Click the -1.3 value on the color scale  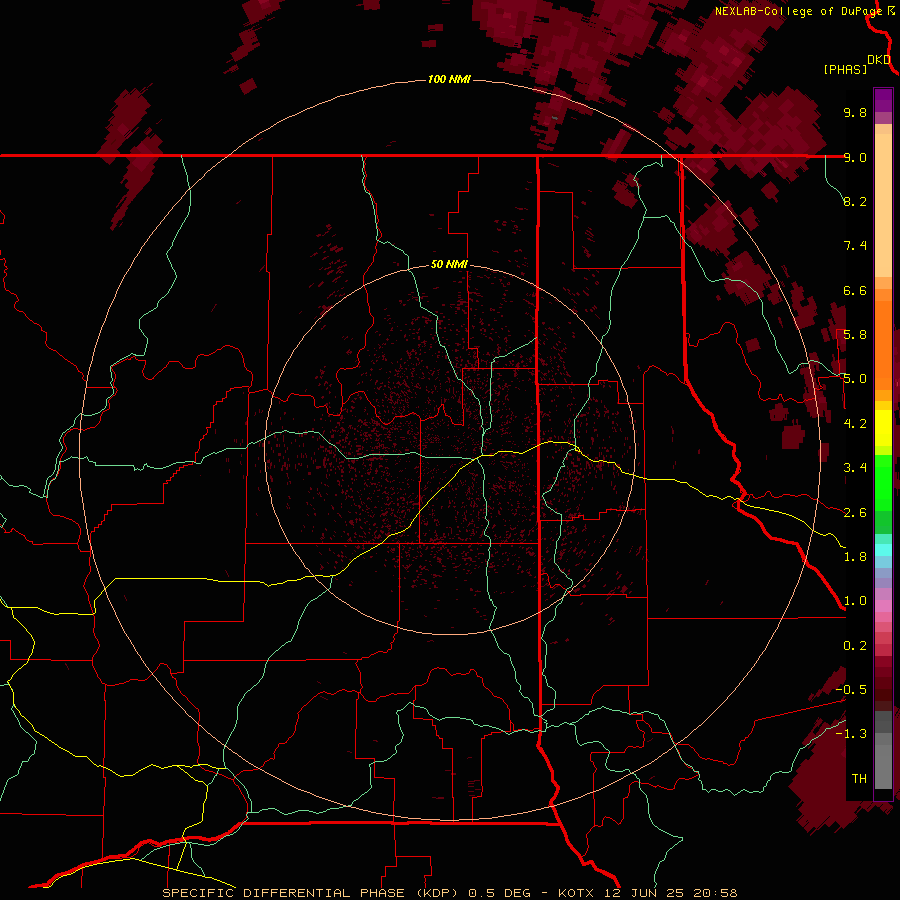[851, 734]
